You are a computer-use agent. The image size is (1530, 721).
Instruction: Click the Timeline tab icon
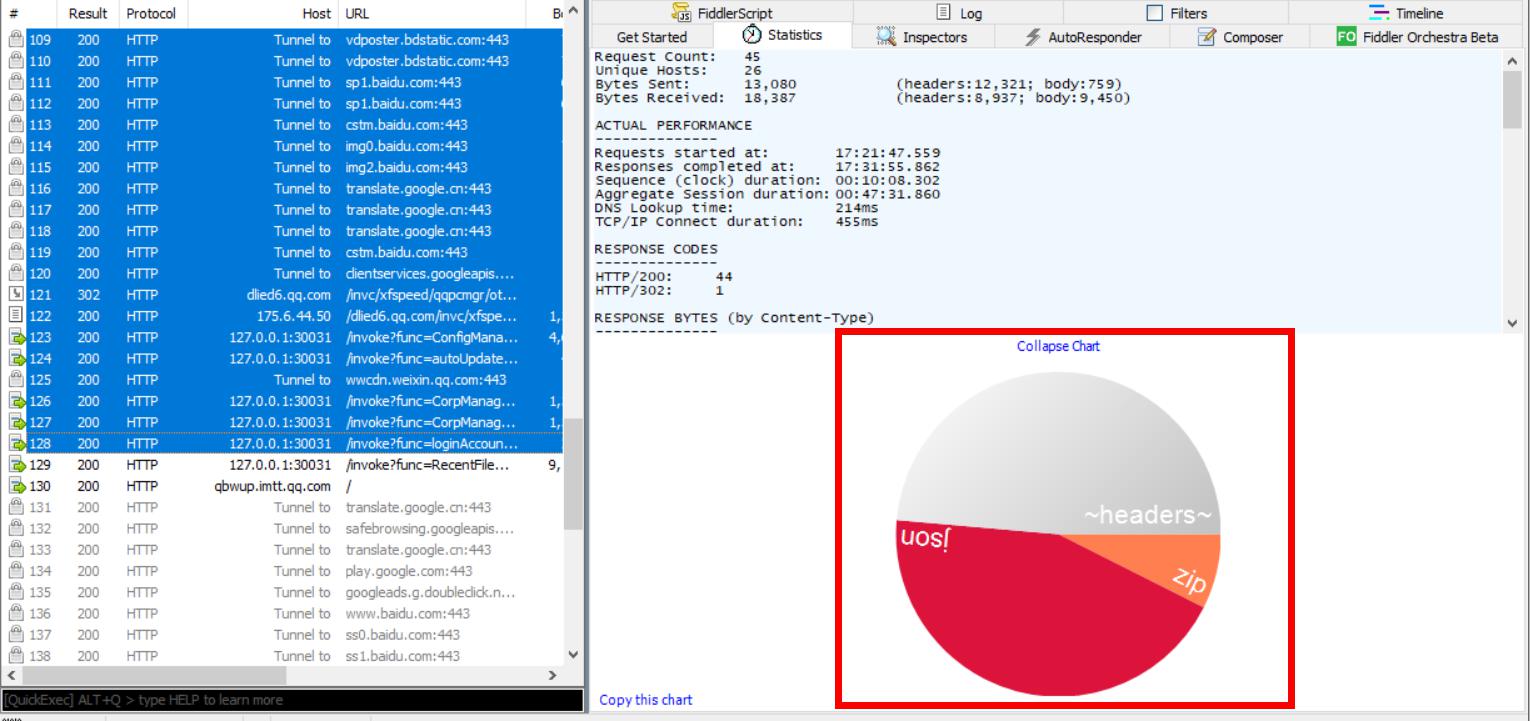coord(1380,13)
